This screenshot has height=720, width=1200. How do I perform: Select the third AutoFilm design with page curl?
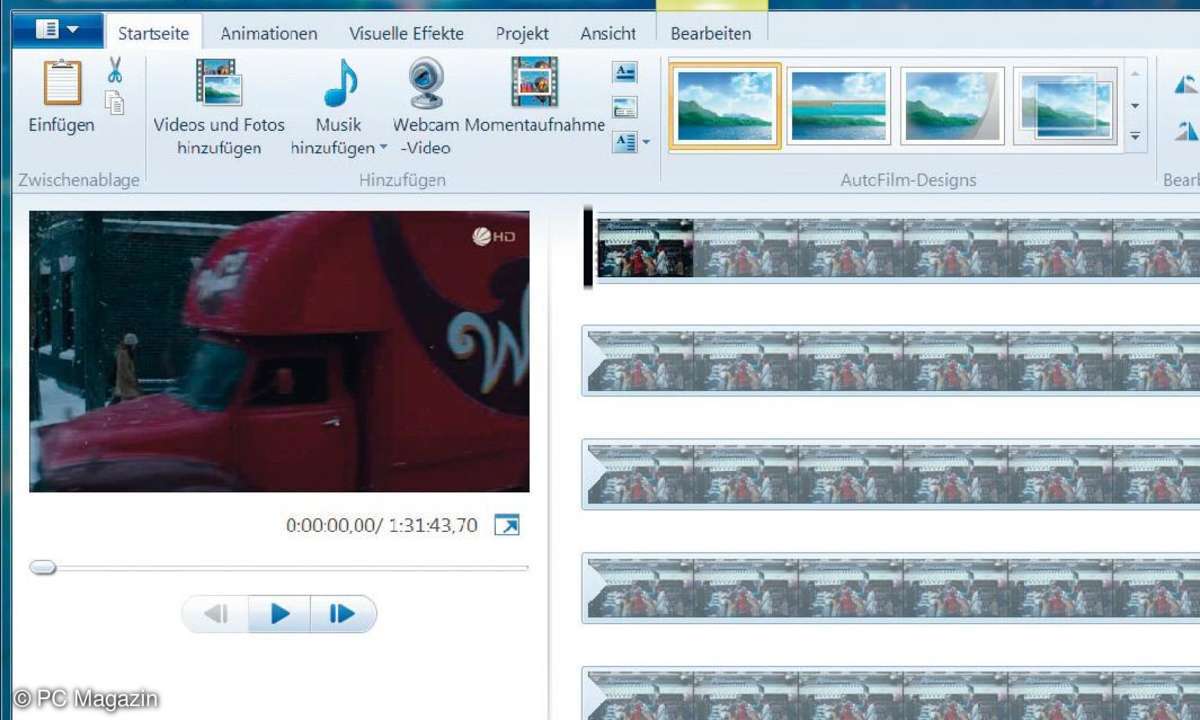(952, 106)
